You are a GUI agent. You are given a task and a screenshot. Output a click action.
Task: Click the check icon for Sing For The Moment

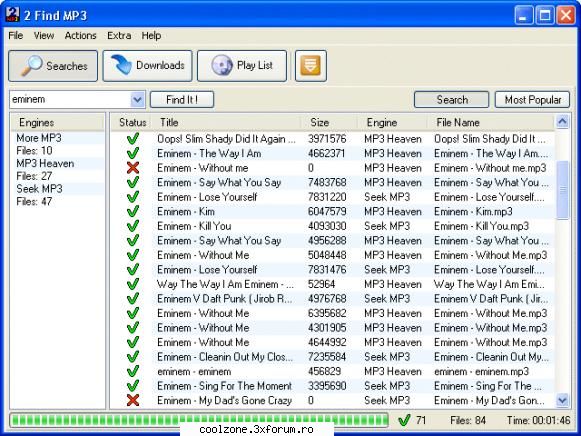click(133, 386)
